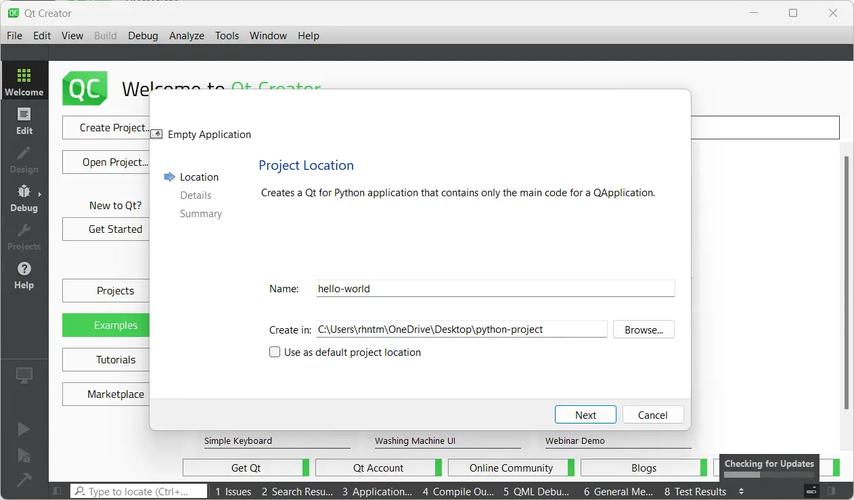Click the Checking for Updates progress bar
The width and height of the screenshot is (854, 500).
coord(769,474)
